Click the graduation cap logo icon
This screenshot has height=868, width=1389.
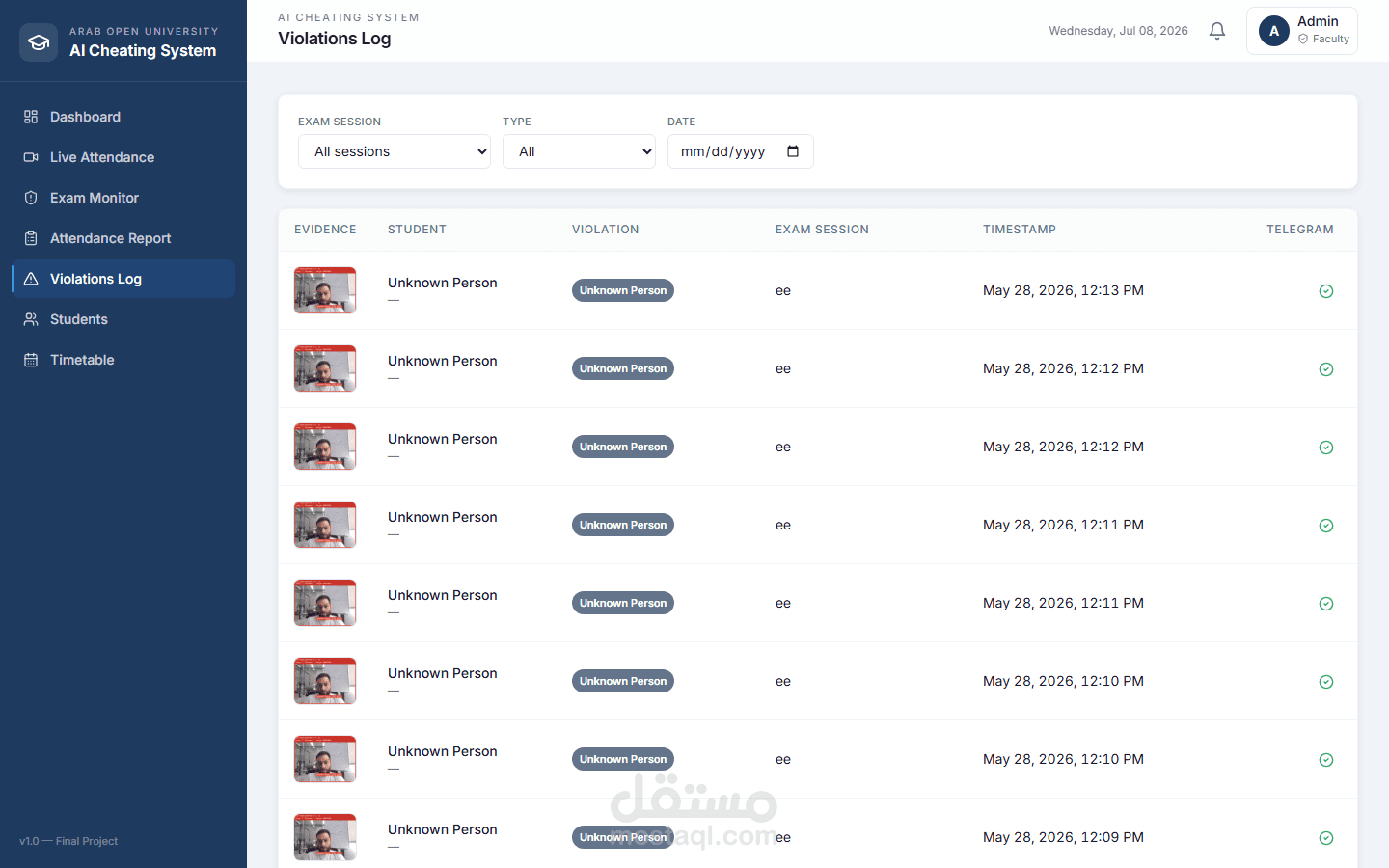39,42
